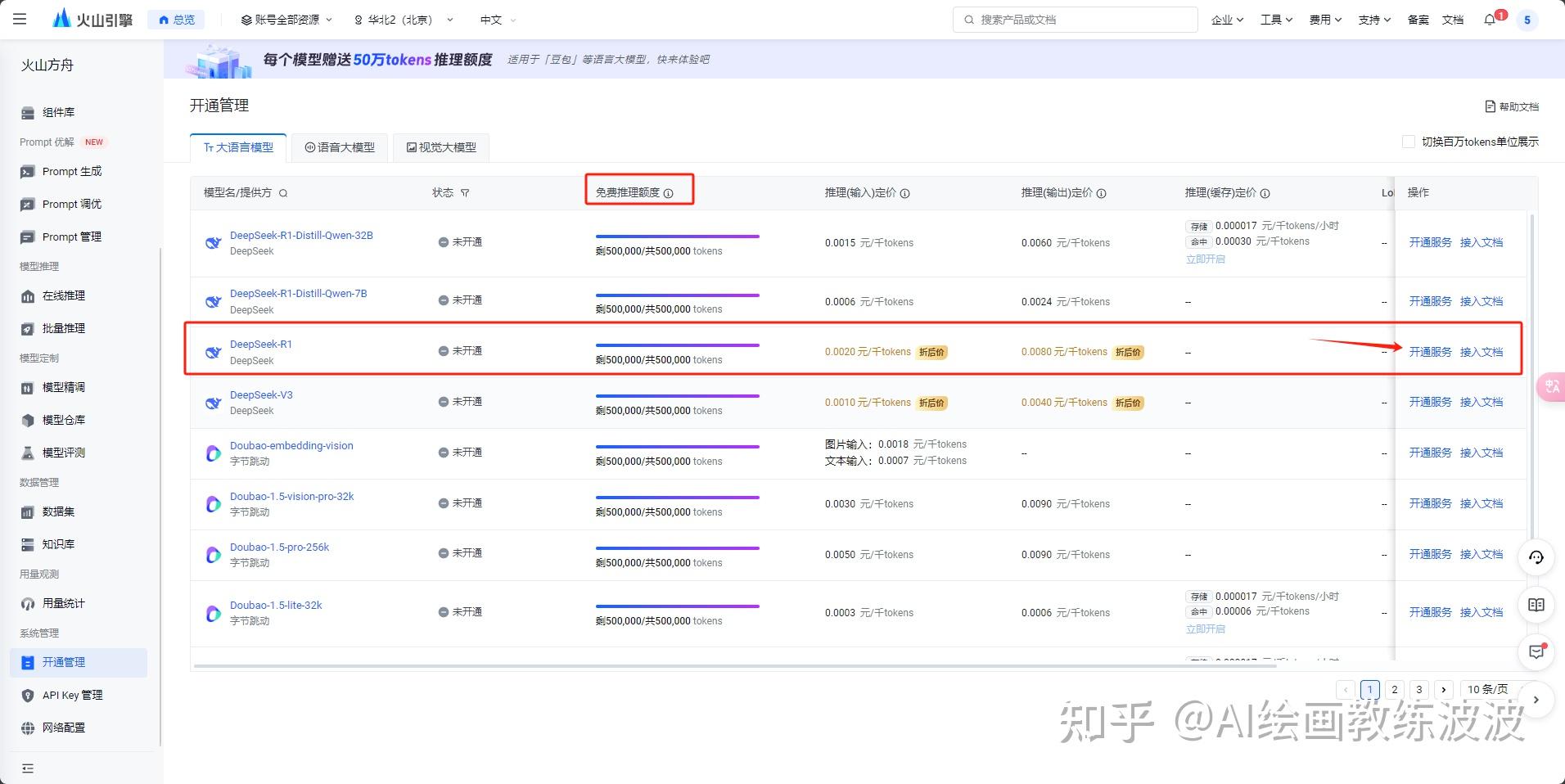Click info icon beside 推理(缓存)定价

[x=1265, y=193]
